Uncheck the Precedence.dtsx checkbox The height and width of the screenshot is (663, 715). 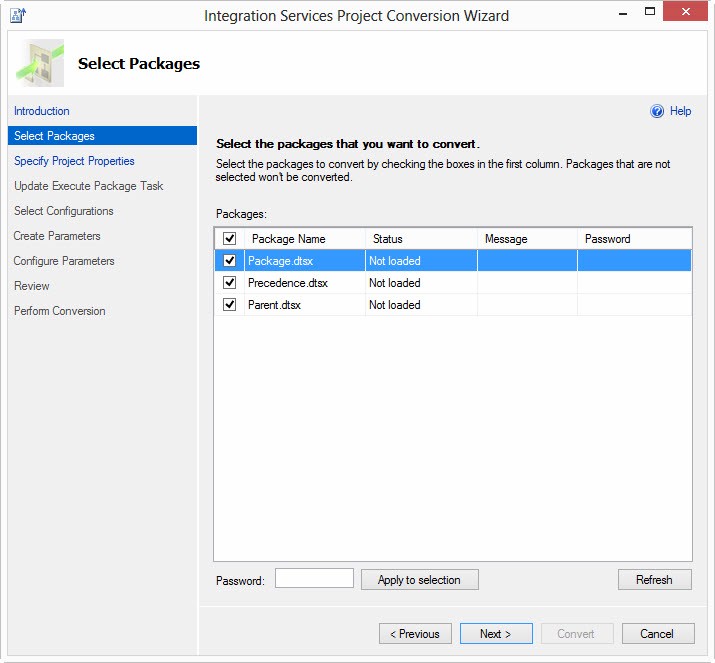229,282
